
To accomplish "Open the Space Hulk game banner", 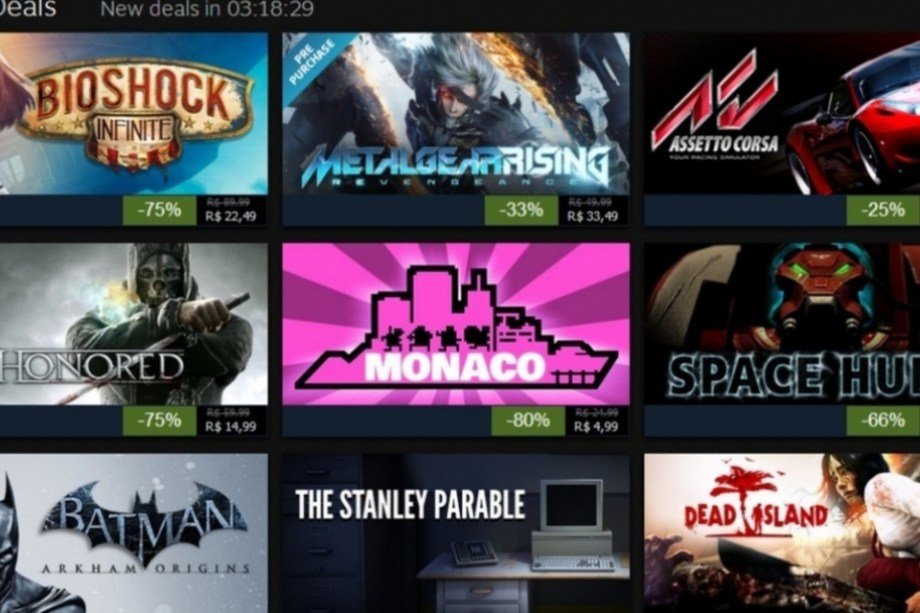I will [782, 324].
